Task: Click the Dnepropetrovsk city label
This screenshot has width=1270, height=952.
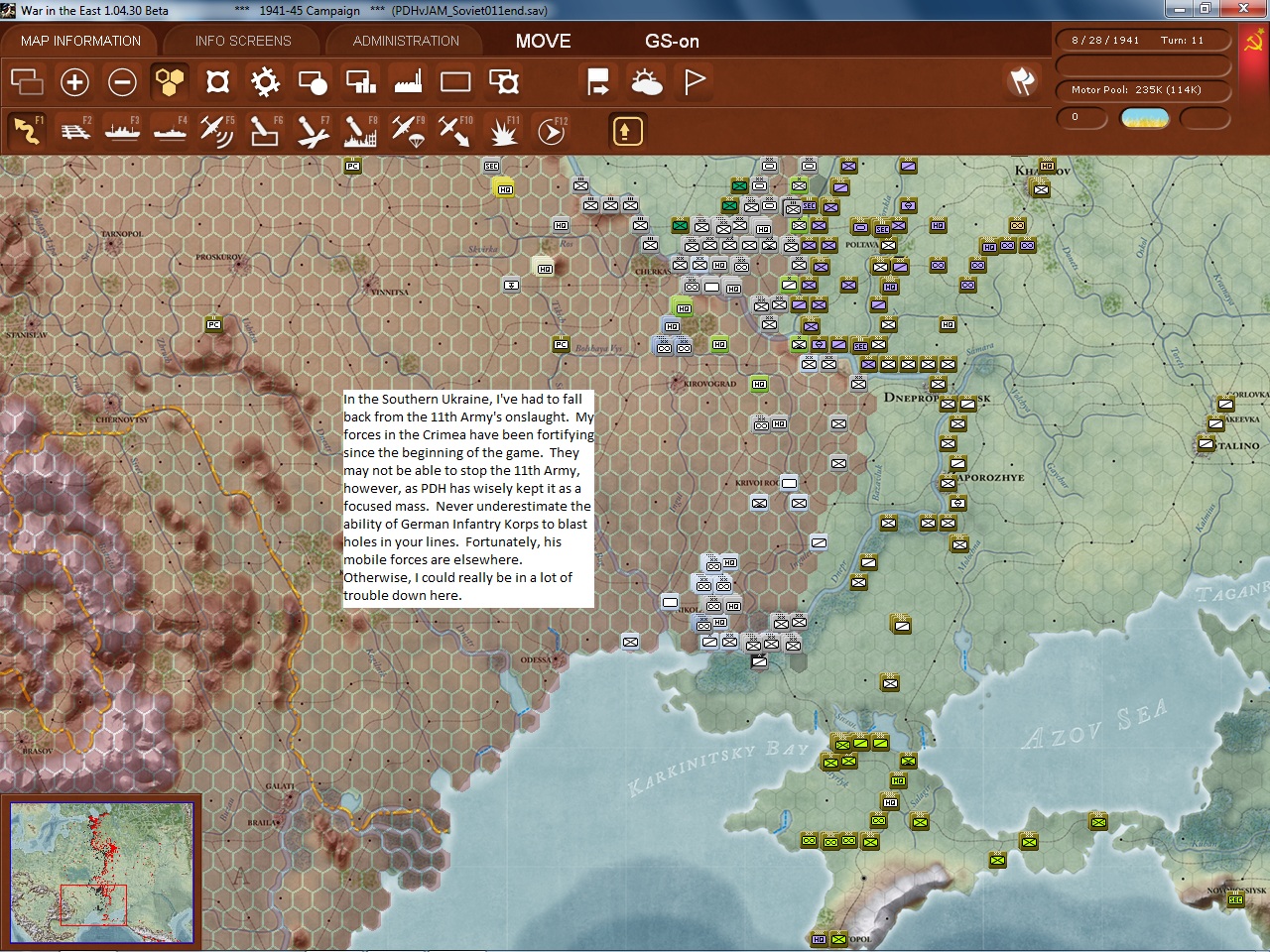Action: pyautogui.click(x=937, y=398)
